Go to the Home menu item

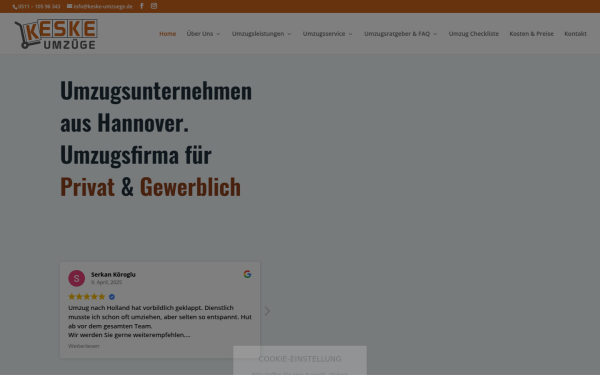pyautogui.click(x=168, y=34)
